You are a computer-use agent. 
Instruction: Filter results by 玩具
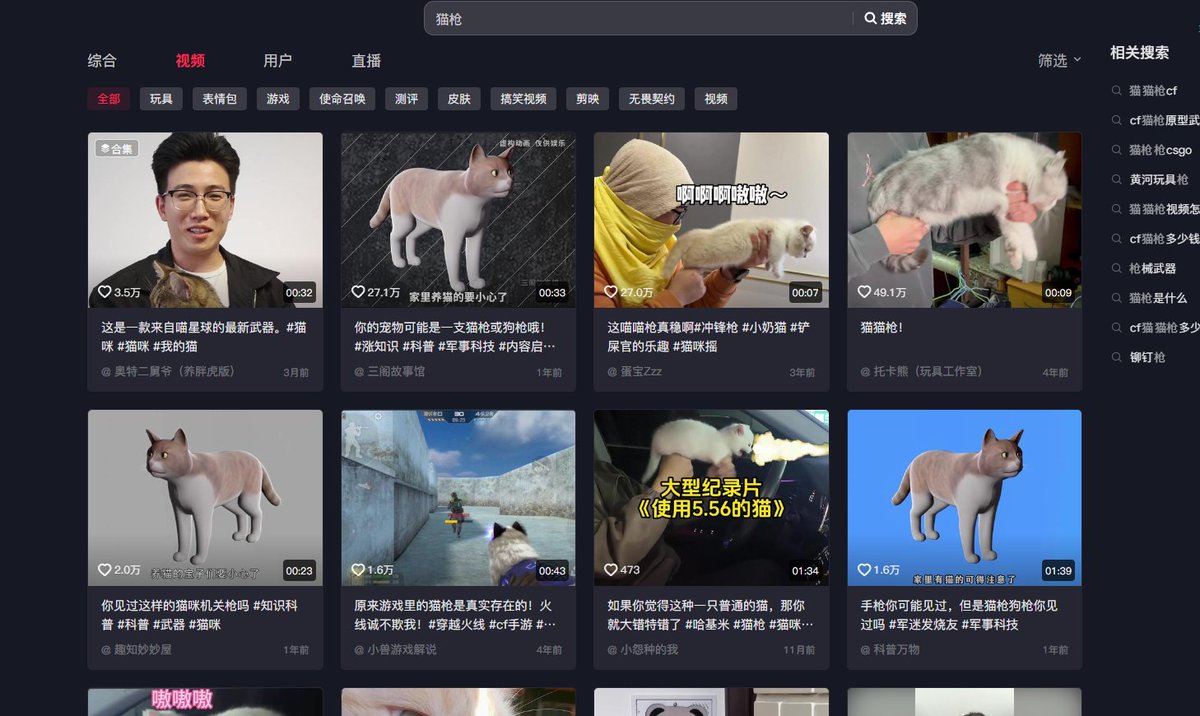[x=161, y=99]
